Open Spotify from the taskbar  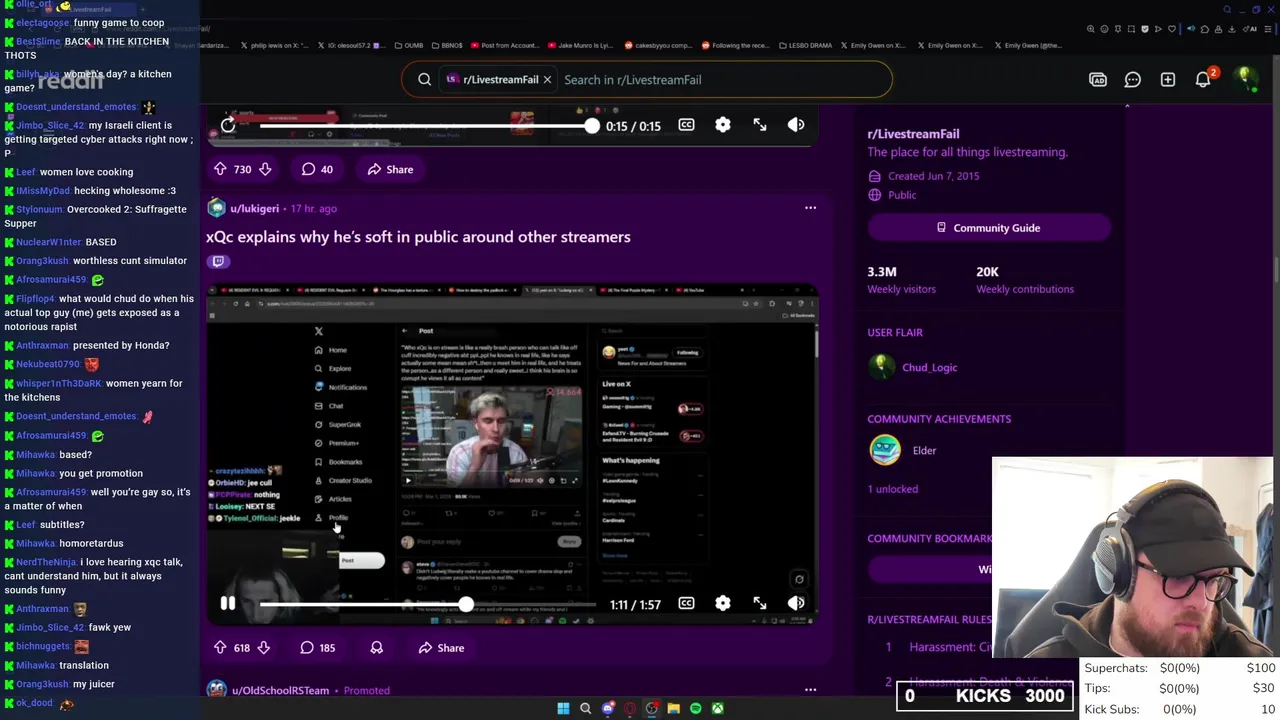pos(696,708)
